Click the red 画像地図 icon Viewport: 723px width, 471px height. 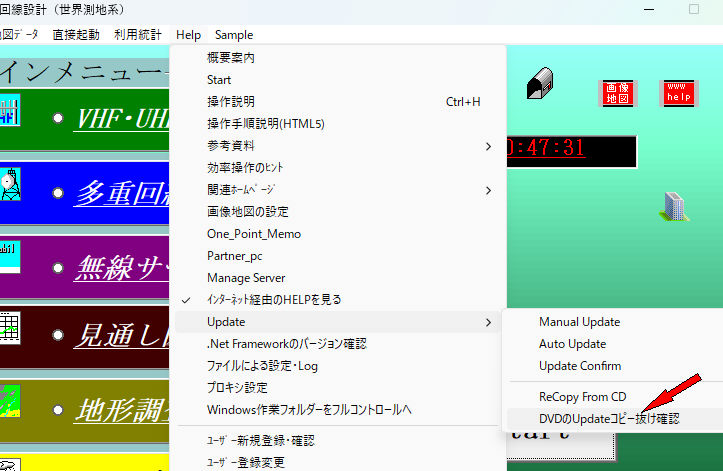click(616, 93)
